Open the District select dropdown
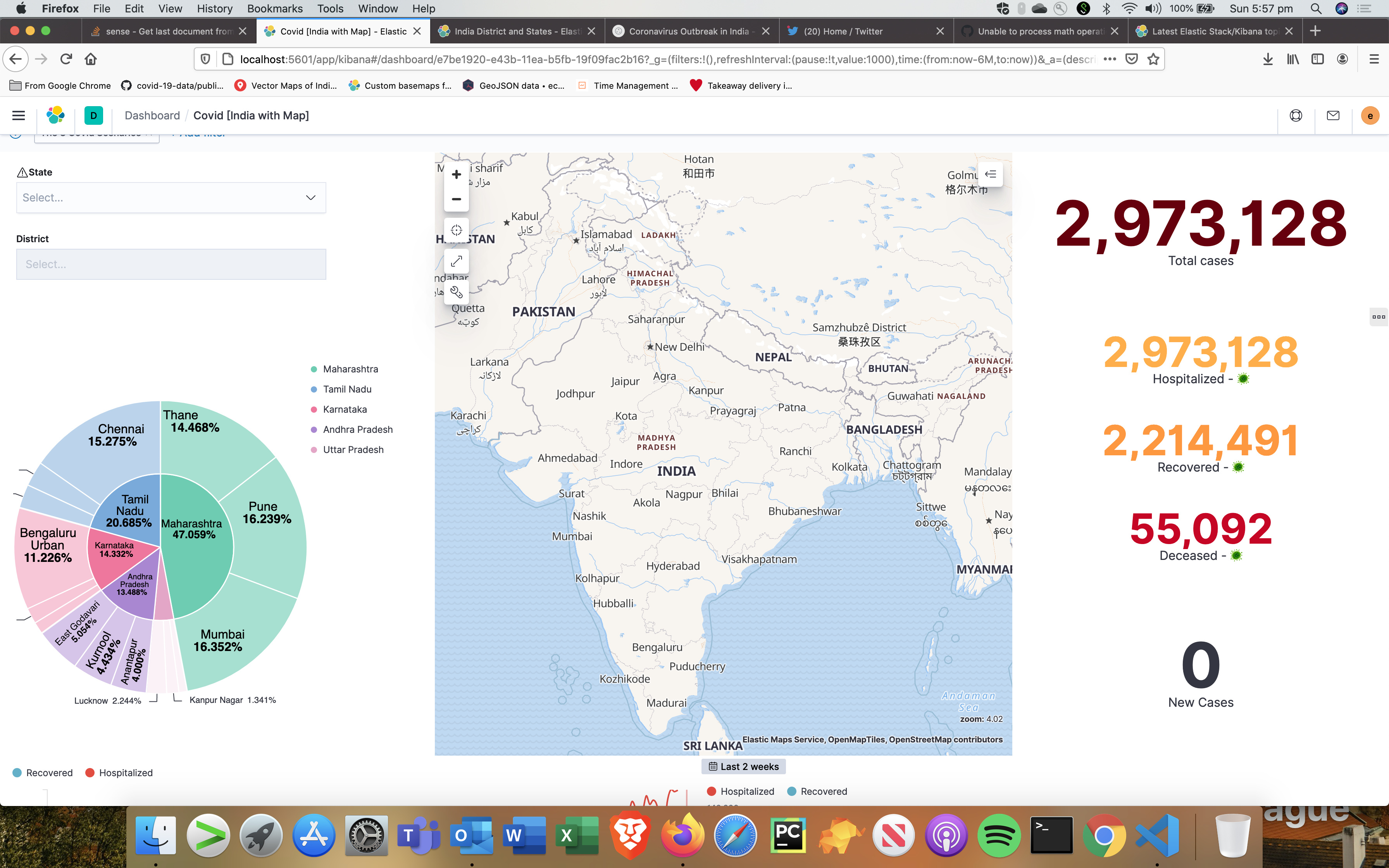 point(171,264)
